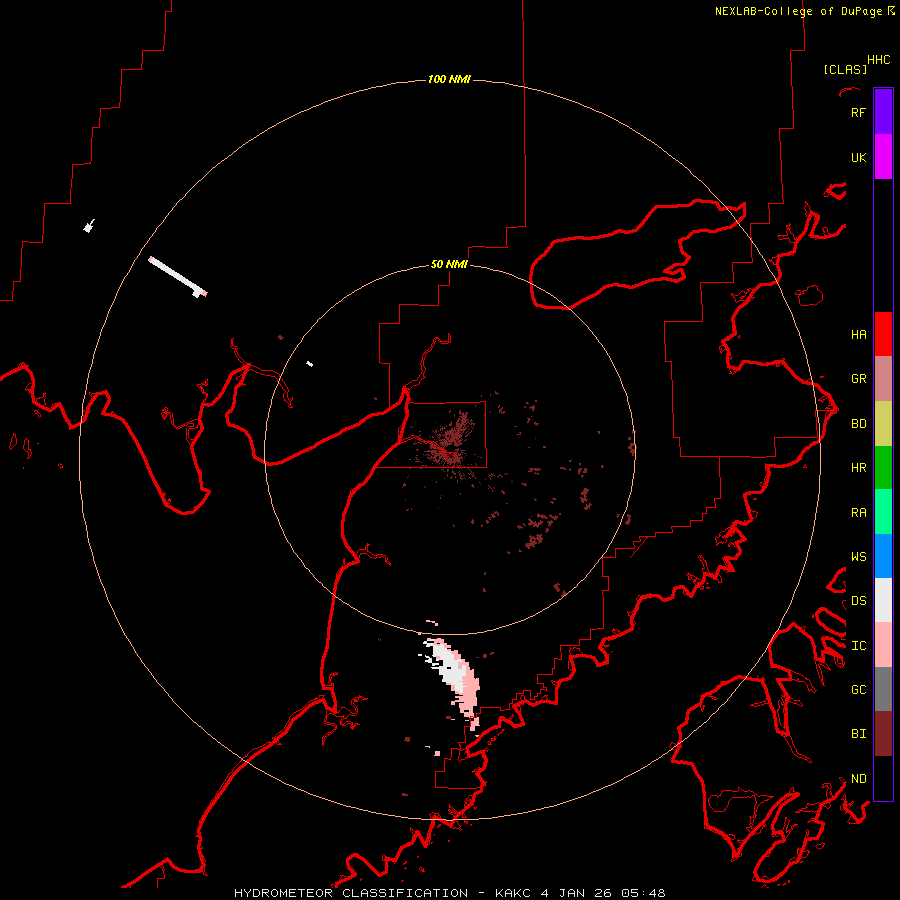Click the "NEXLAB-College of DuPage" watermark text
This screenshot has width=900, height=900.
(x=798, y=11)
